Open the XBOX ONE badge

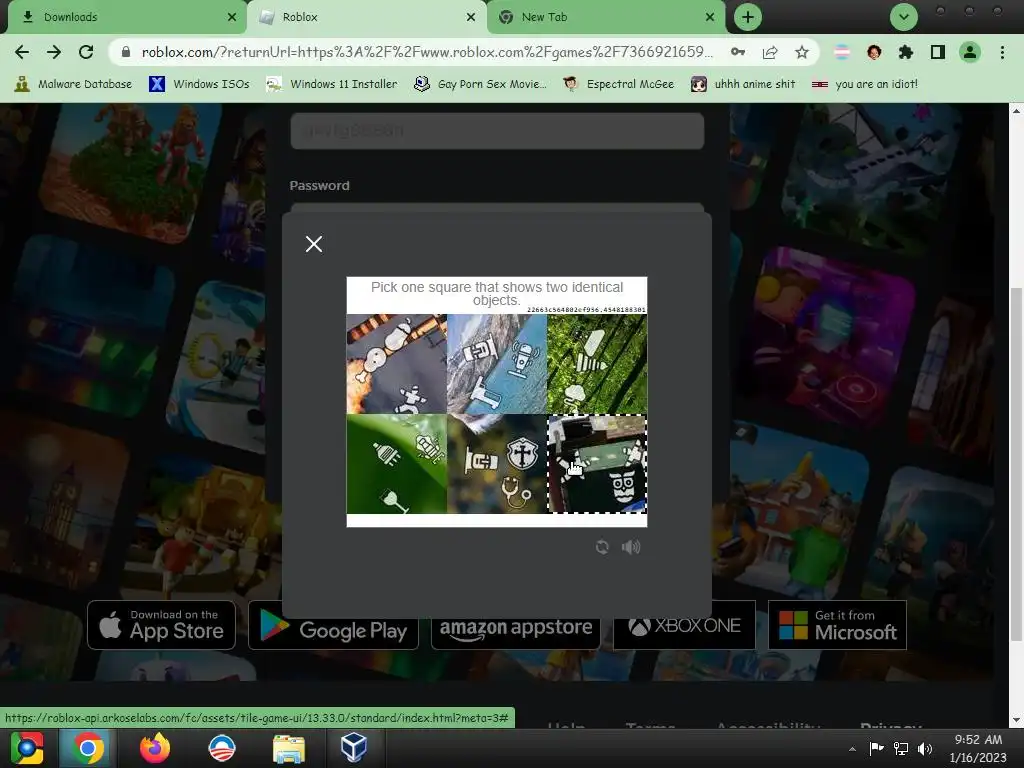pyautogui.click(x=684, y=626)
